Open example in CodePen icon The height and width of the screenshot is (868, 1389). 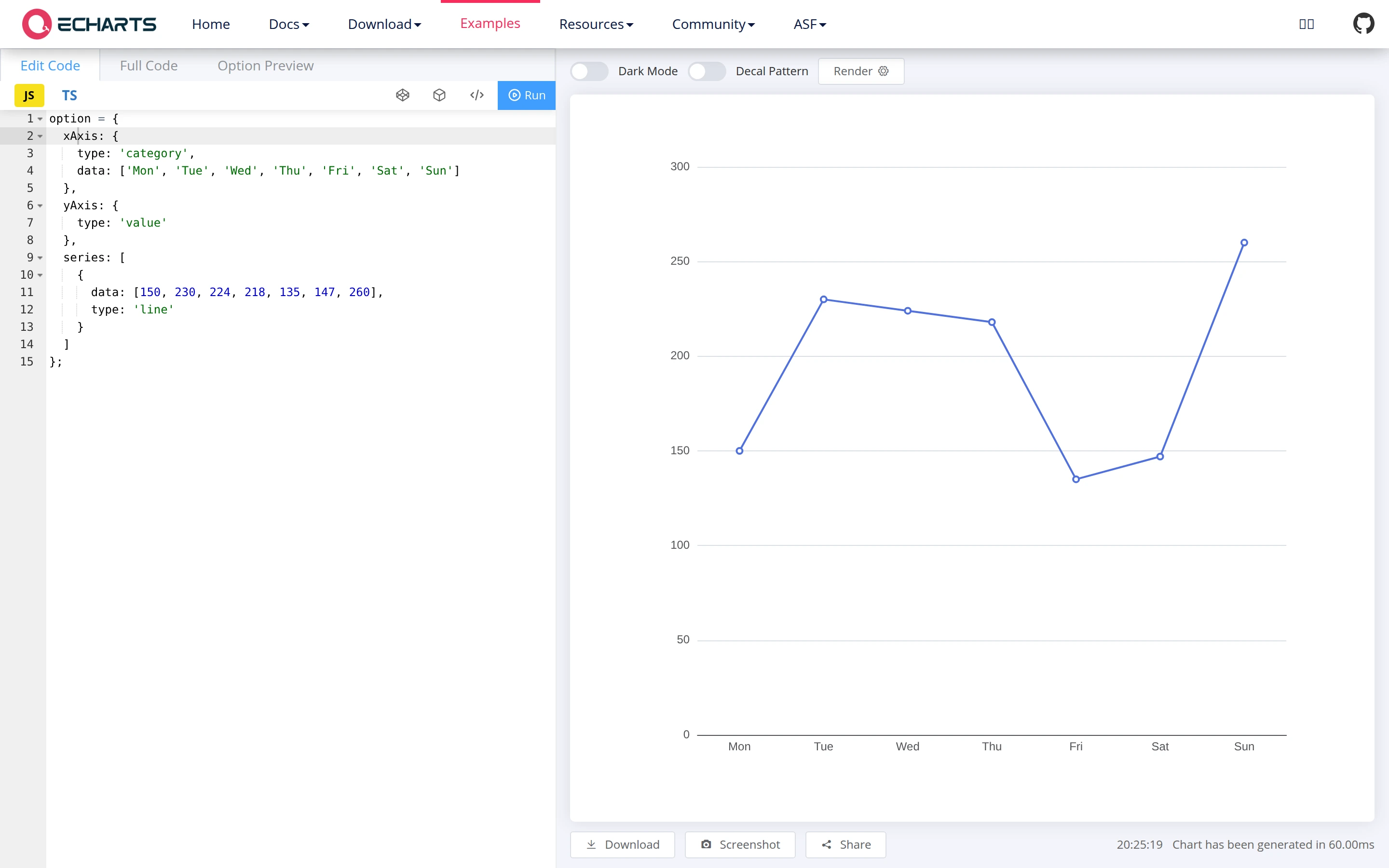pos(402,95)
